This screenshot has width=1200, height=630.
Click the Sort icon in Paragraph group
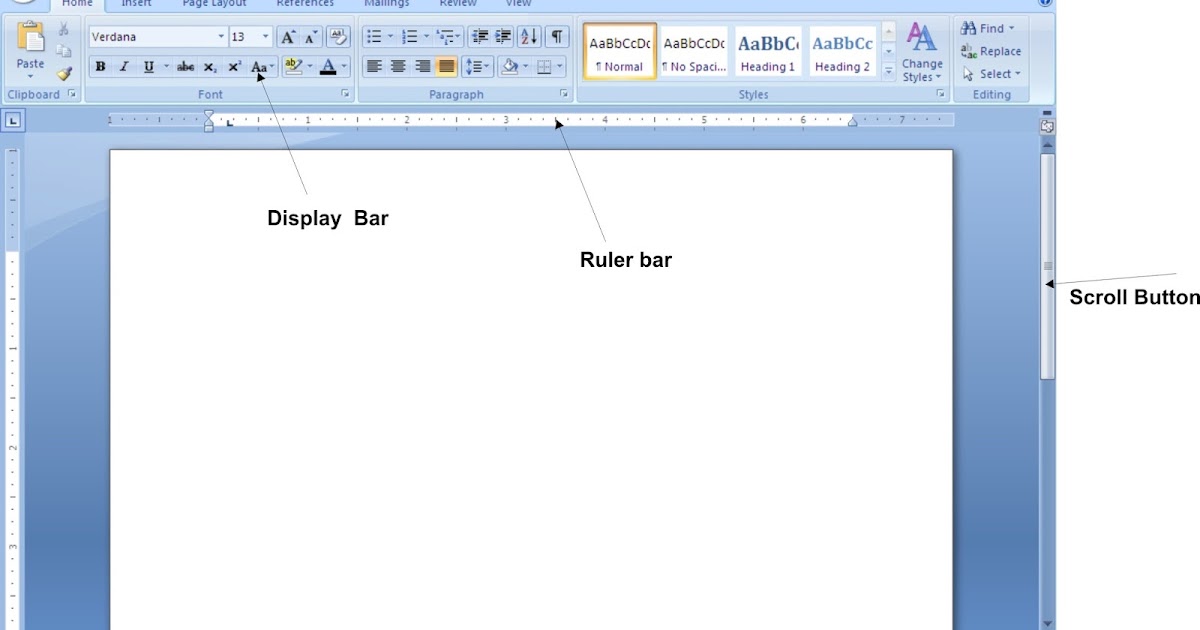[x=527, y=37]
